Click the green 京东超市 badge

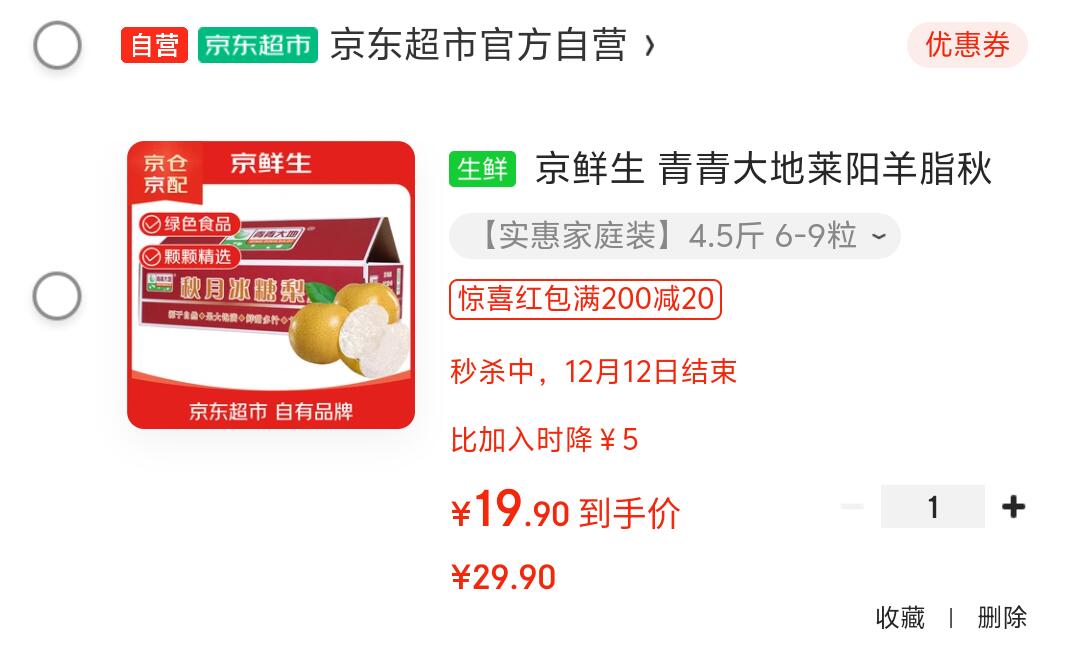258,45
